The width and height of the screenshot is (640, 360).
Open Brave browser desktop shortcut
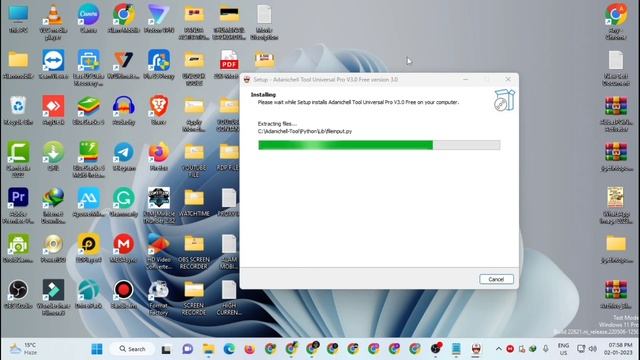point(159,110)
